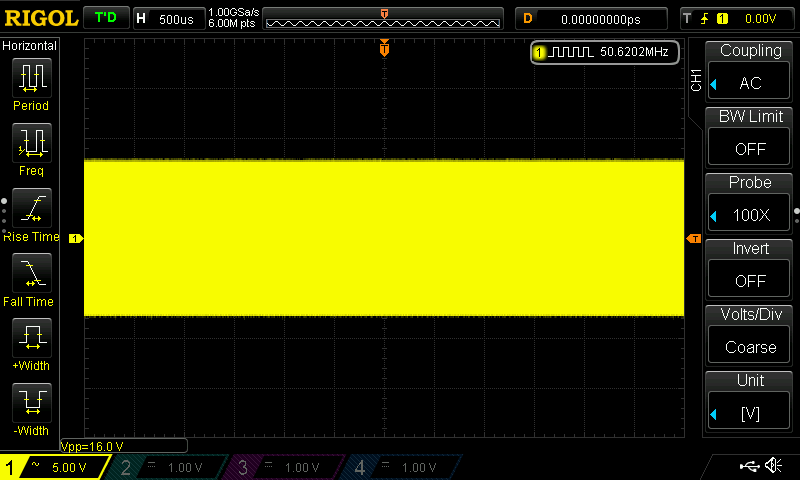Screen dimensions: 800x480
Task: Click the orange trigger level marker at right edge
Action: [x=694, y=238]
